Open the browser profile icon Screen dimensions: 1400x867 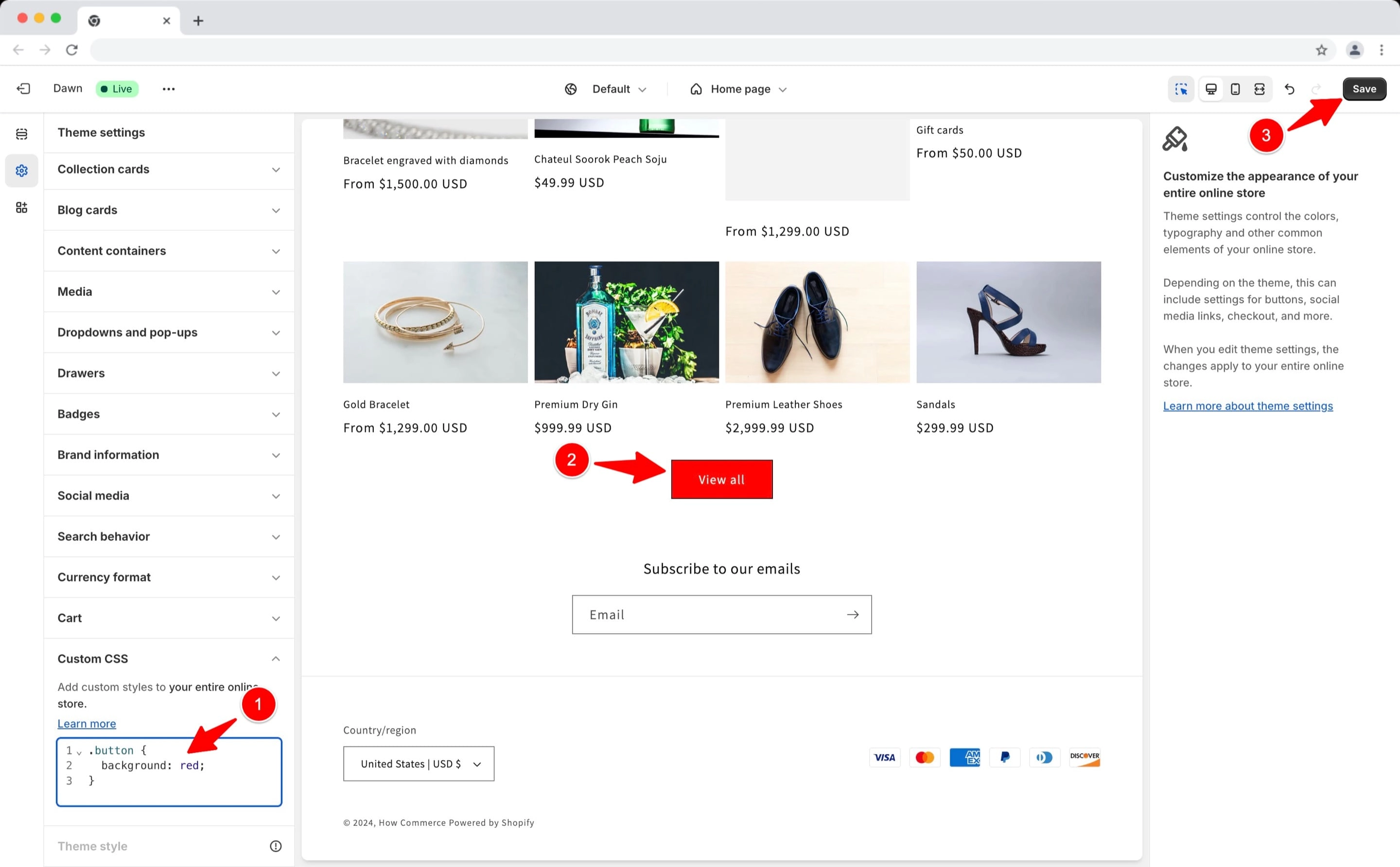[1355, 50]
